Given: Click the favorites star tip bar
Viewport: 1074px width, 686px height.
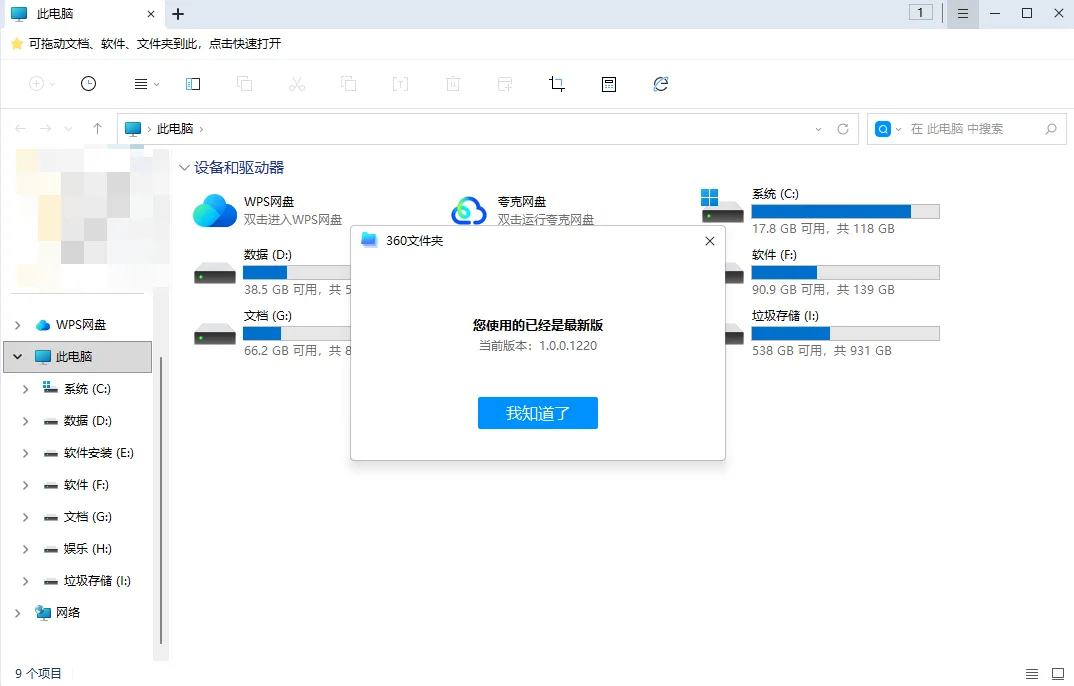Looking at the screenshot, I should pos(146,44).
